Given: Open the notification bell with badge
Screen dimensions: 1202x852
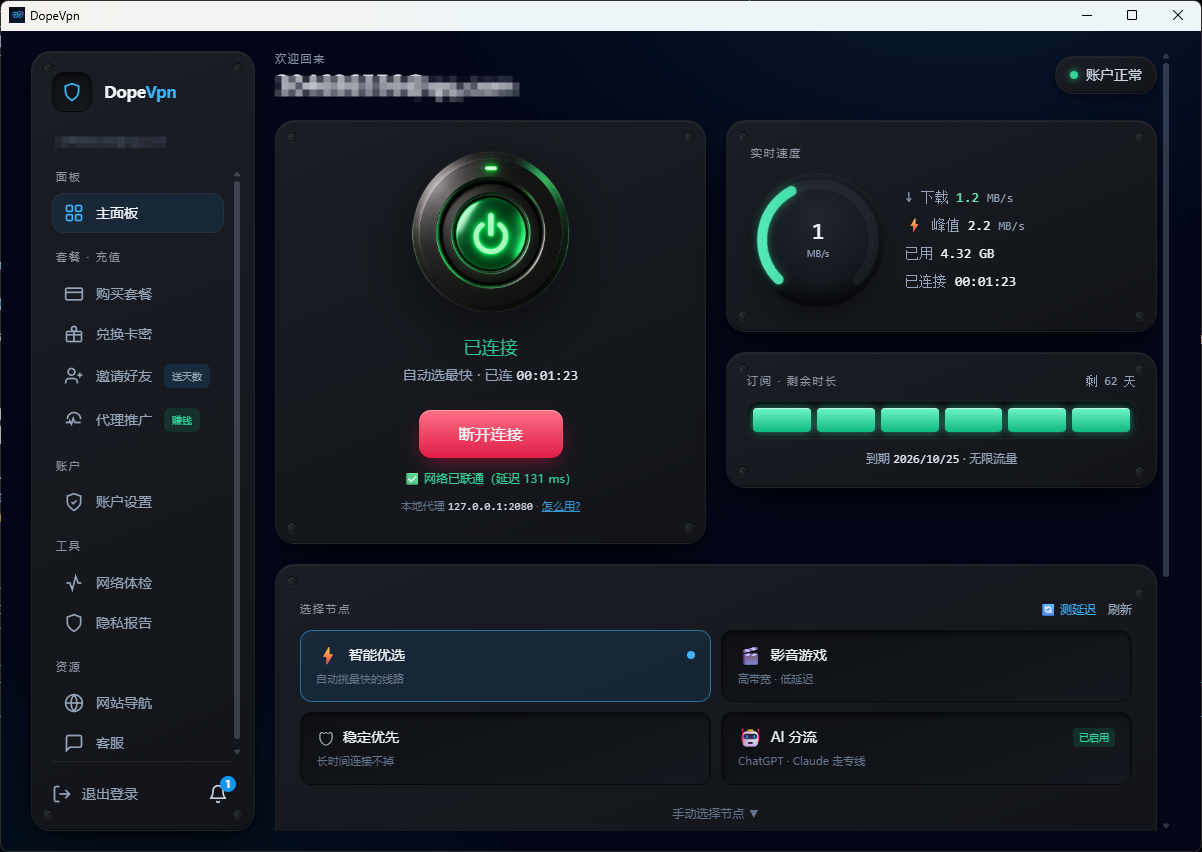Looking at the screenshot, I should click(x=219, y=792).
